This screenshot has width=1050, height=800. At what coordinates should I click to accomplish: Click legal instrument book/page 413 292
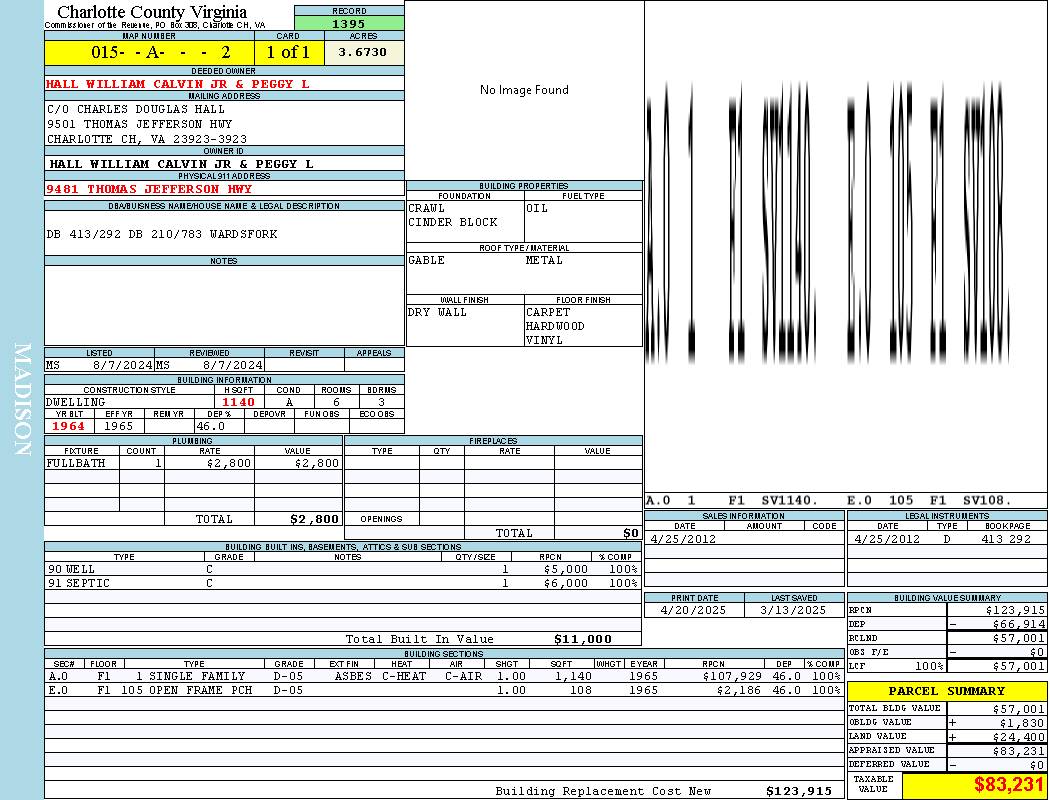click(1006, 539)
